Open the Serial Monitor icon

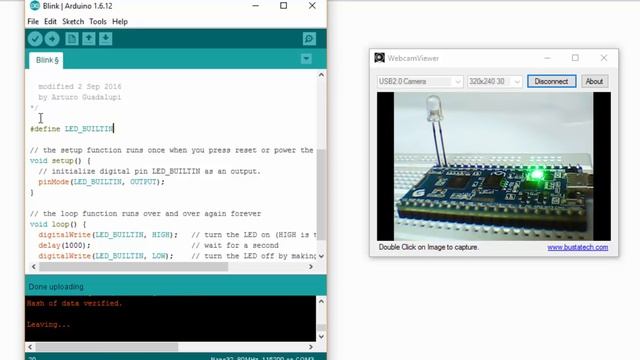tap(309, 39)
